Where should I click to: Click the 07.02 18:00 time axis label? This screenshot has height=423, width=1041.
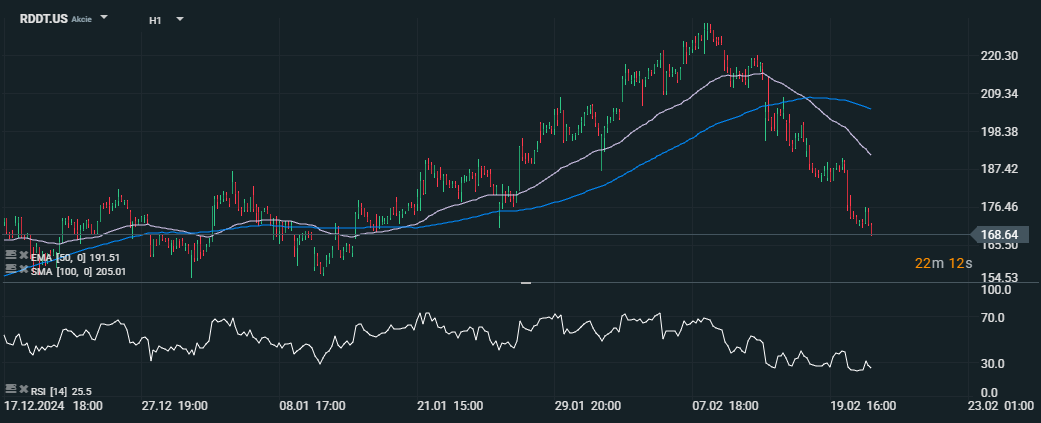[726, 406]
